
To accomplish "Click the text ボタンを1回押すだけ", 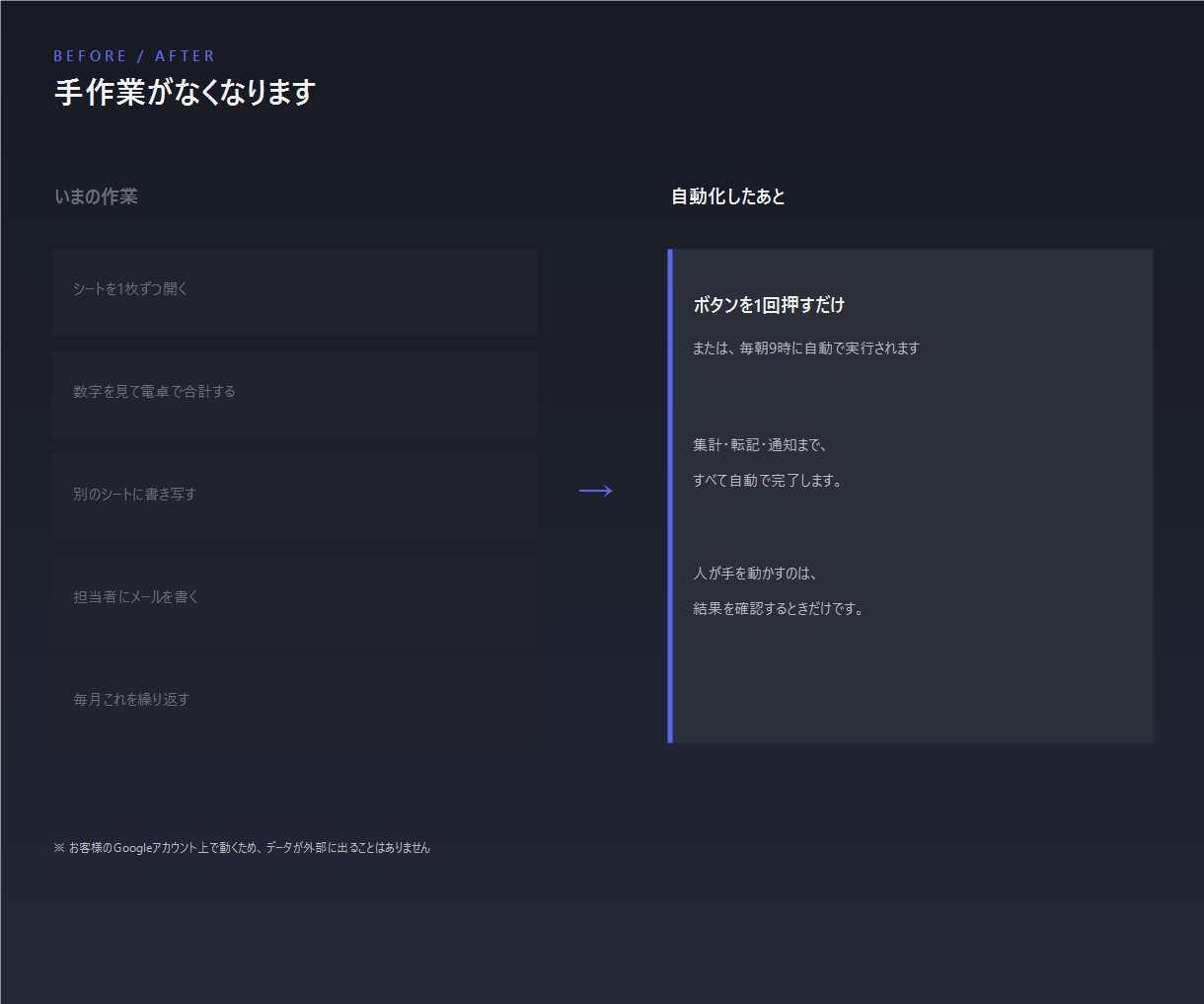I will coord(769,305).
